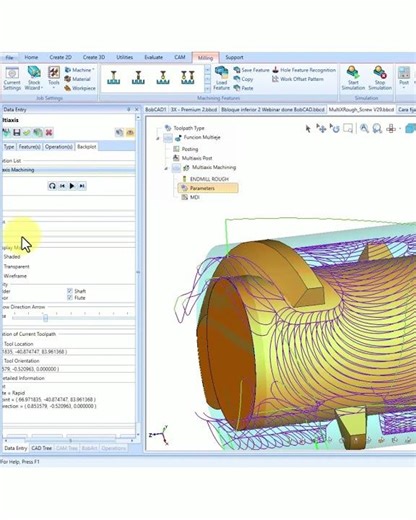The height and width of the screenshot is (520, 416).
Task: Open the CAD Tree panel tab
Action: pos(41,448)
